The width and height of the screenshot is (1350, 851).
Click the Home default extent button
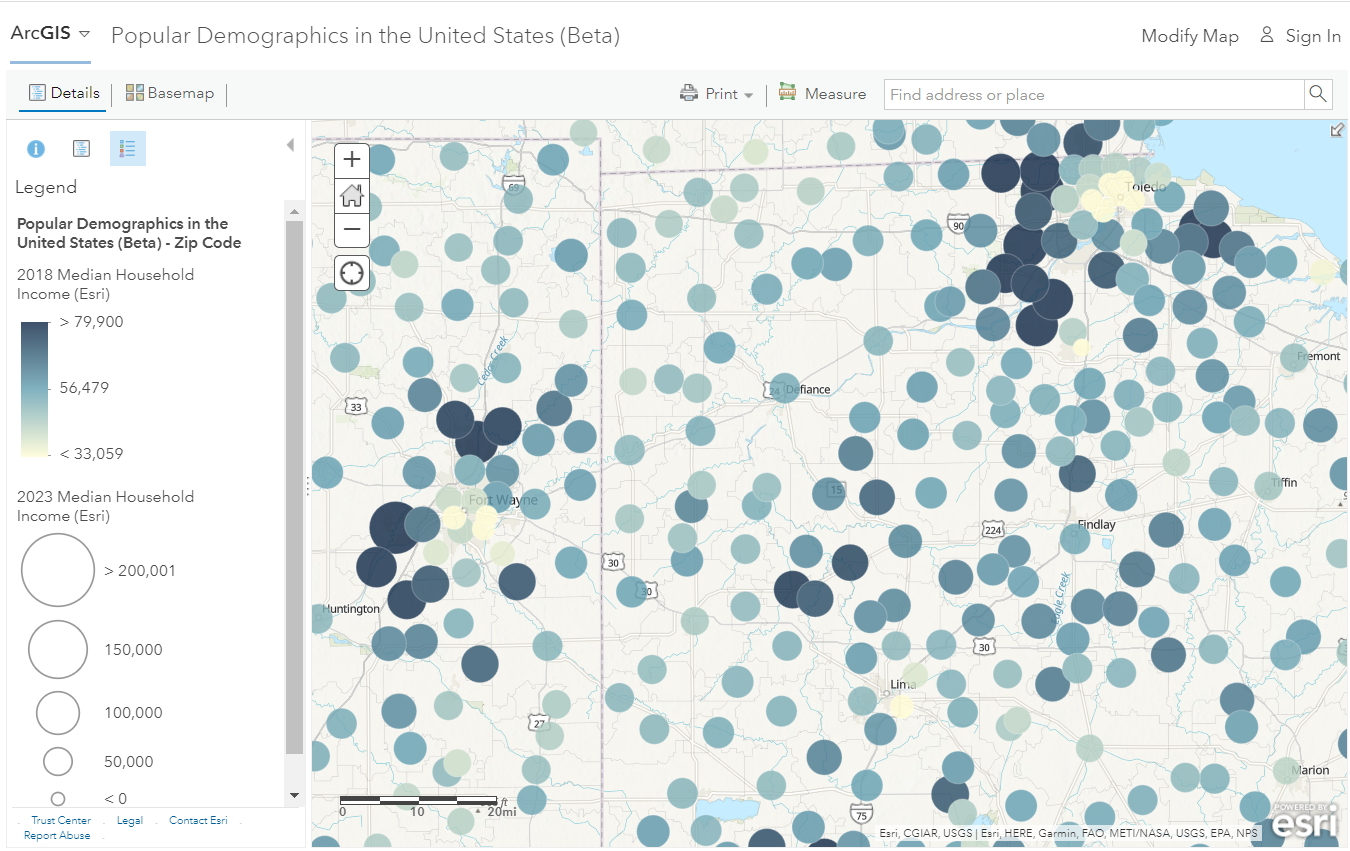tap(352, 195)
